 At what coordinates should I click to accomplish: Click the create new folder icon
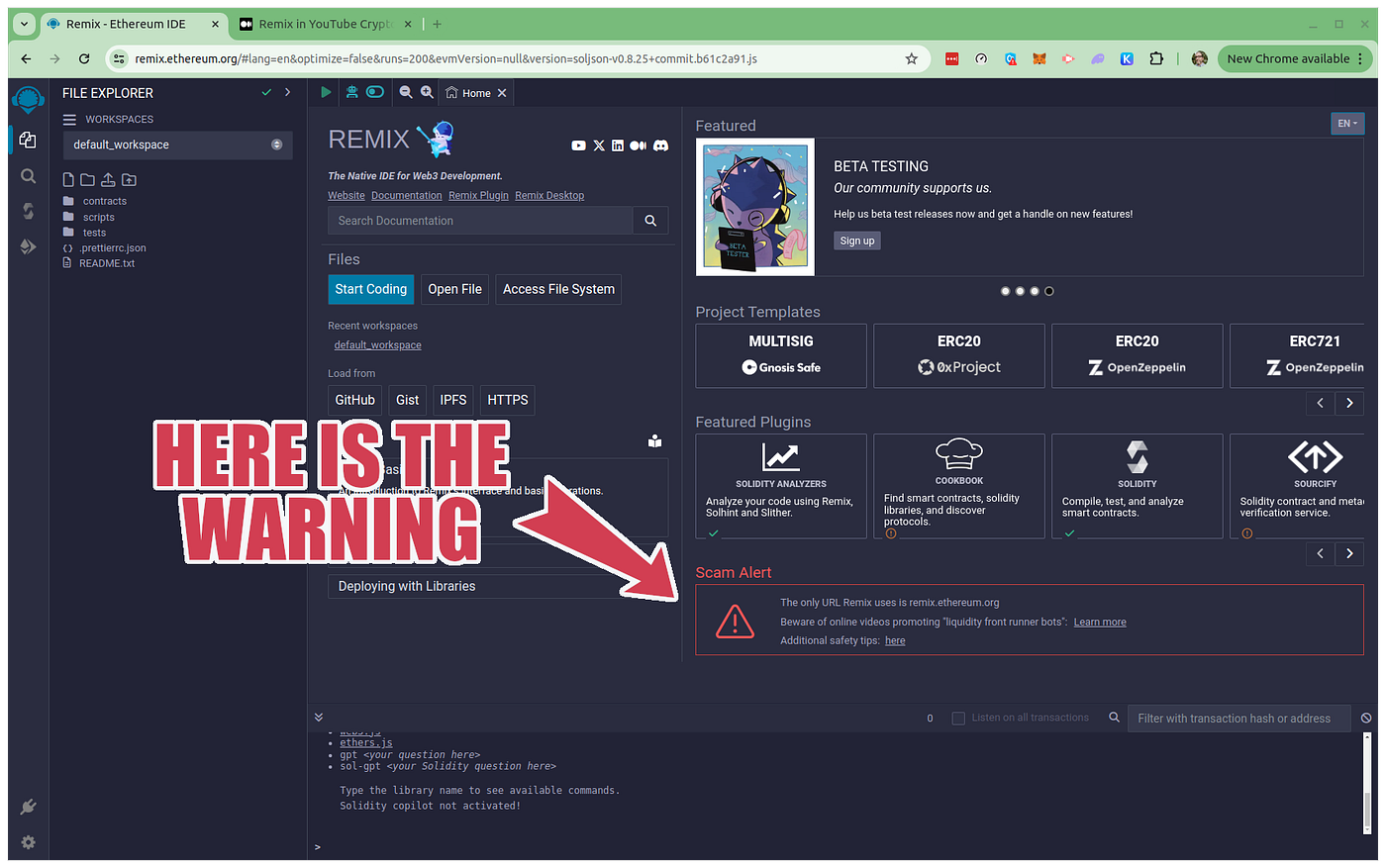pyautogui.click(x=88, y=180)
